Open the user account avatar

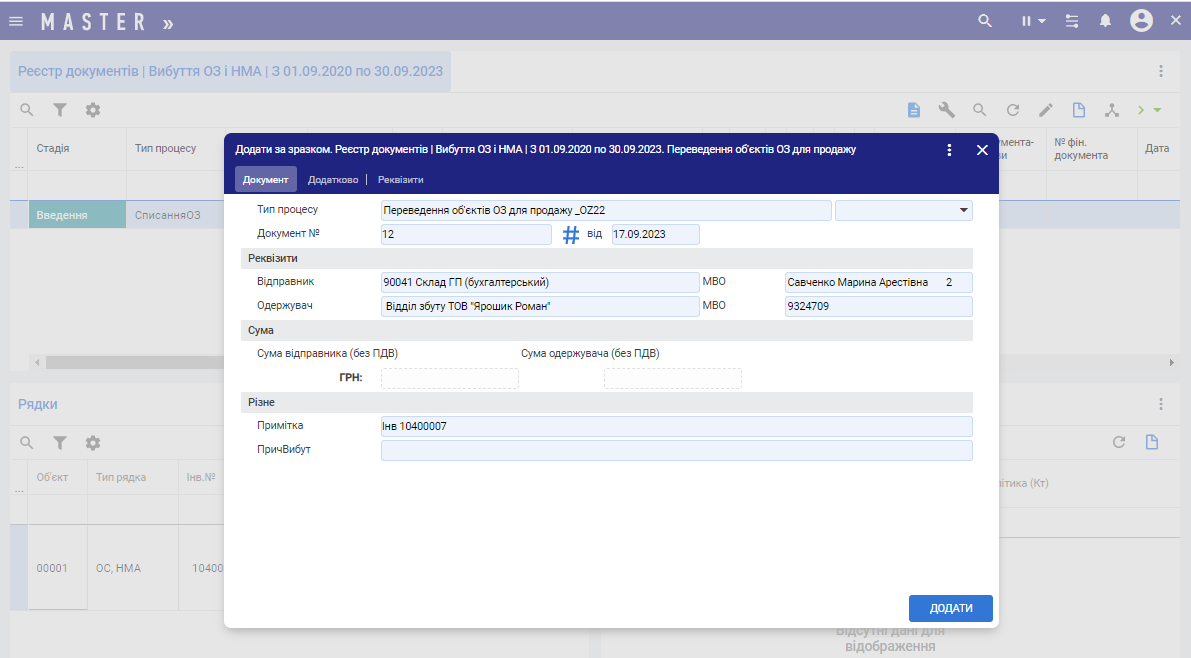[1141, 21]
